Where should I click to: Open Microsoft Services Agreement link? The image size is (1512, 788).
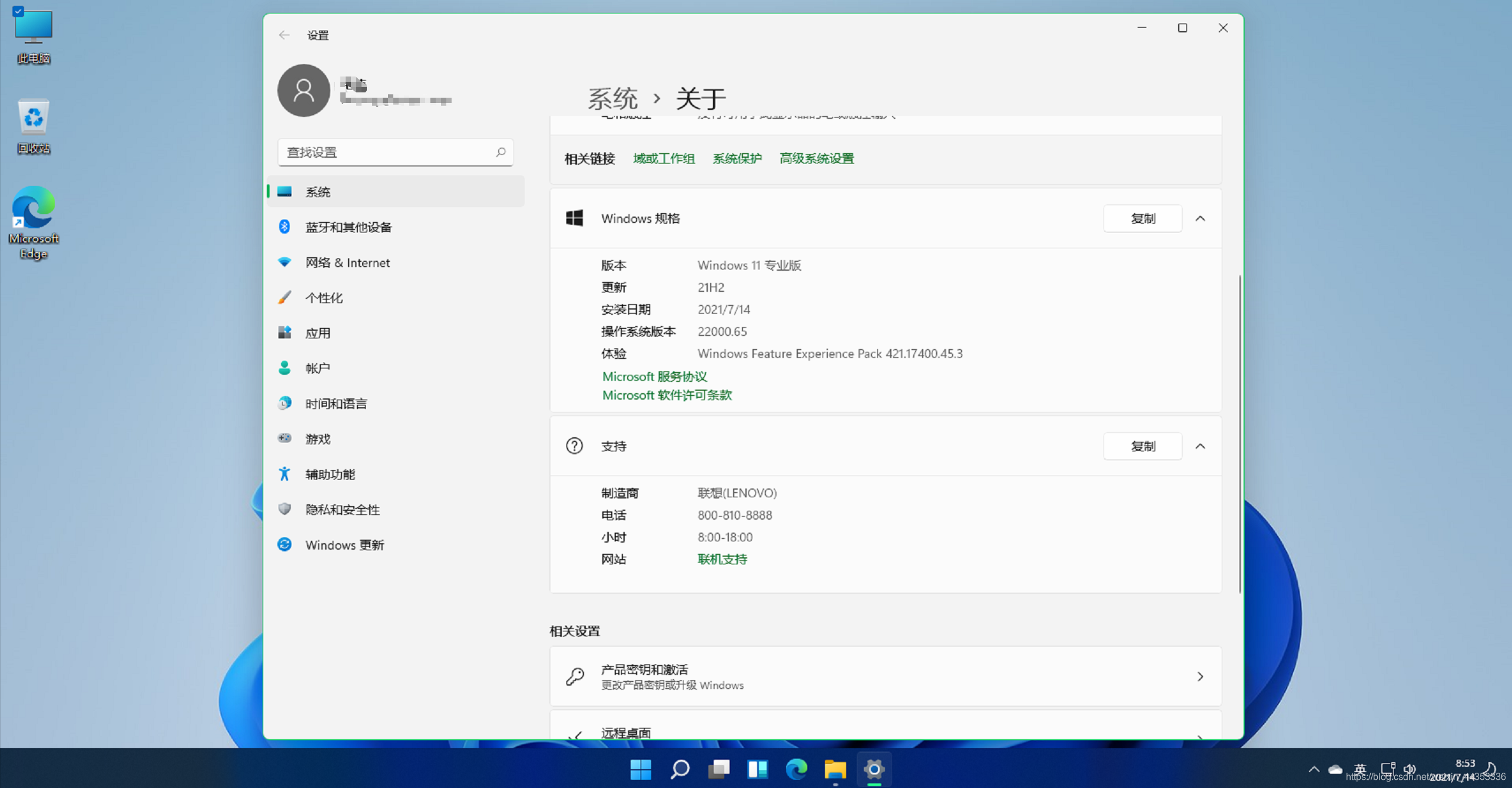tap(654, 377)
